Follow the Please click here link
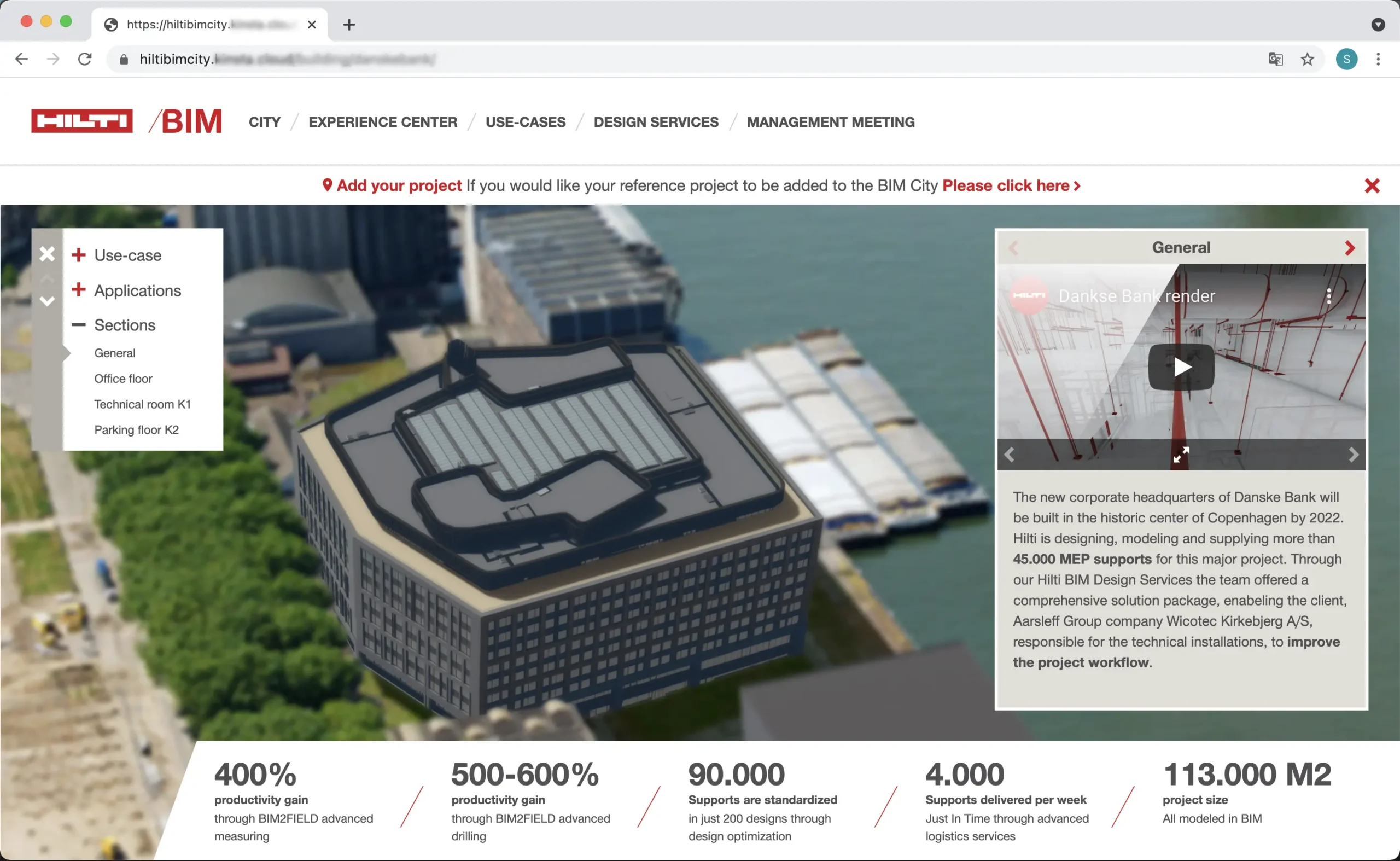This screenshot has height=861, width=1400. coord(1011,185)
